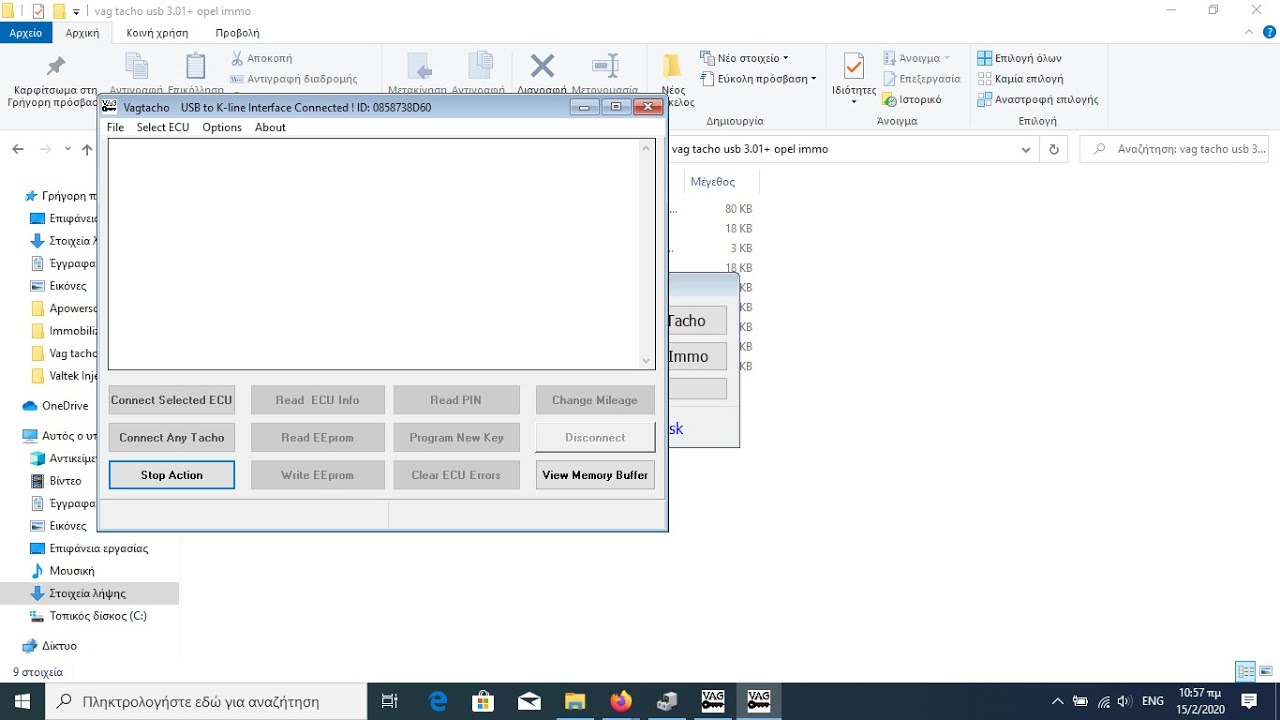Screen dimensions: 1280x720
Task: Open the Options menu in Vagtacho
Action: 222,127
